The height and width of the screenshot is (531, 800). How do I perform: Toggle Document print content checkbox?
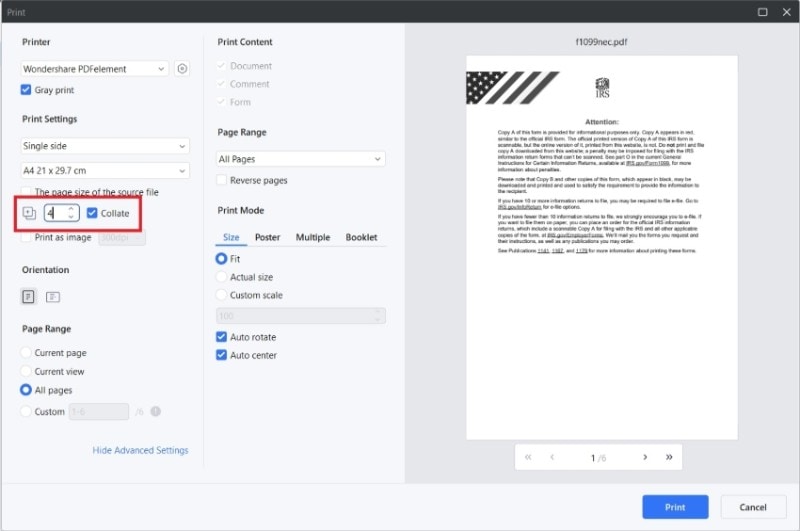(221, 66)
